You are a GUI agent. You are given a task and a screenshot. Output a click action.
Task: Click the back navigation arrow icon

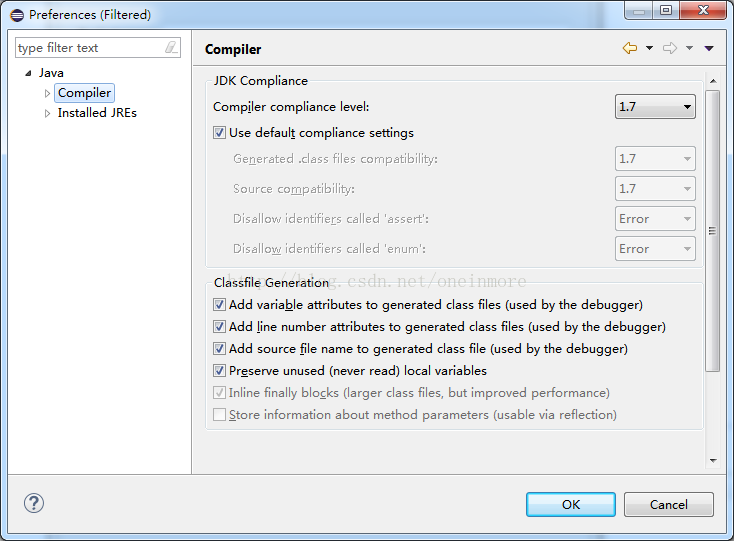[629, 48]
